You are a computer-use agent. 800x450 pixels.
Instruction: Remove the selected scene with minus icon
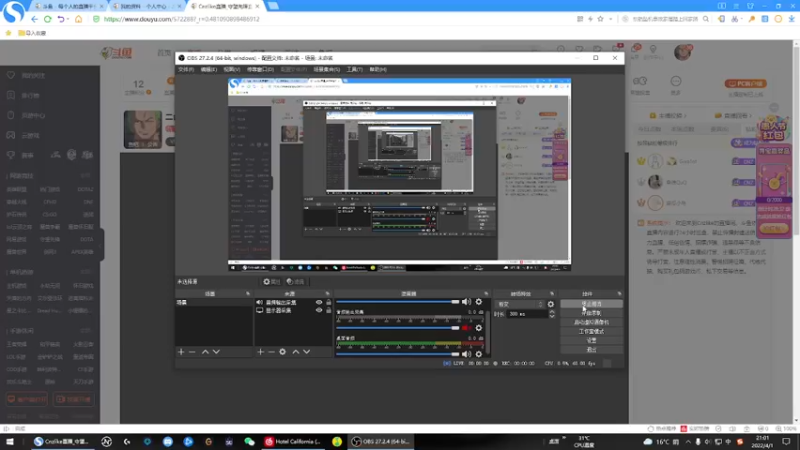[x=192, y=352]
